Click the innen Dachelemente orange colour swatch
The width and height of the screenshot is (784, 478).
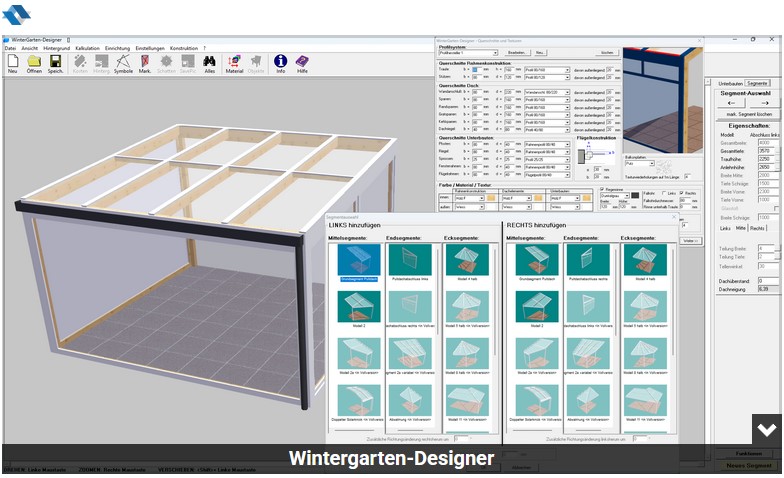pyautogui.click(x=538, y=198)
